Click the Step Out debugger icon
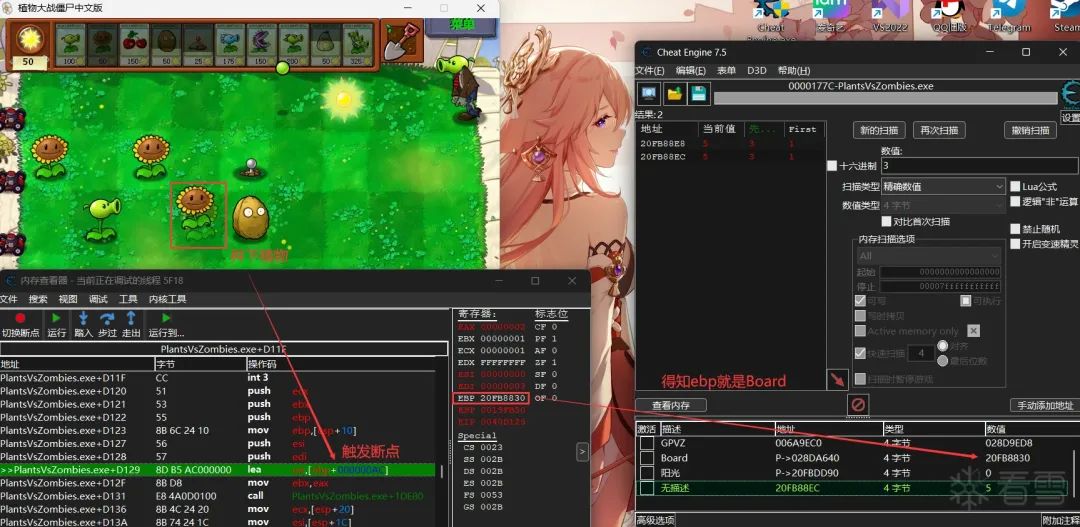1080x527 pixels. 131,318
